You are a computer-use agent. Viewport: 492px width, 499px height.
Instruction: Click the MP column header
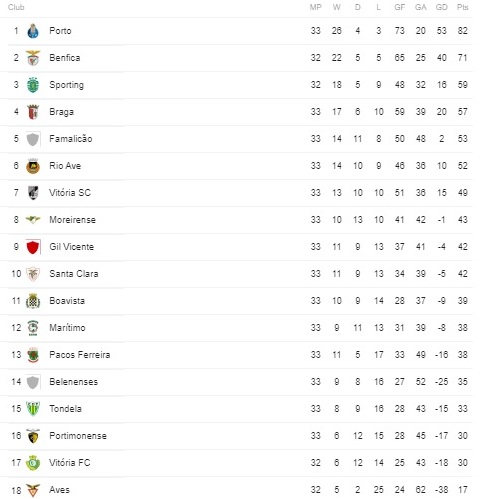(316, 7)
